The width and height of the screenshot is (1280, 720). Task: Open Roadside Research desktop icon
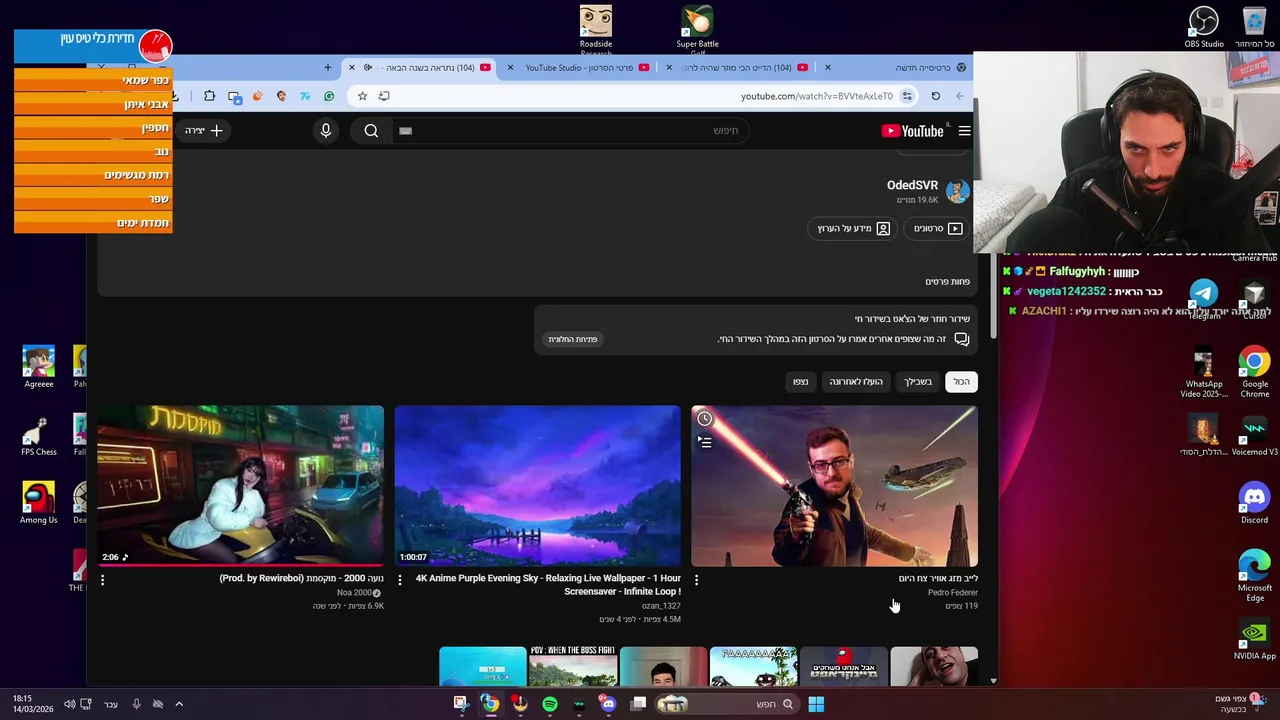[596, 29]
